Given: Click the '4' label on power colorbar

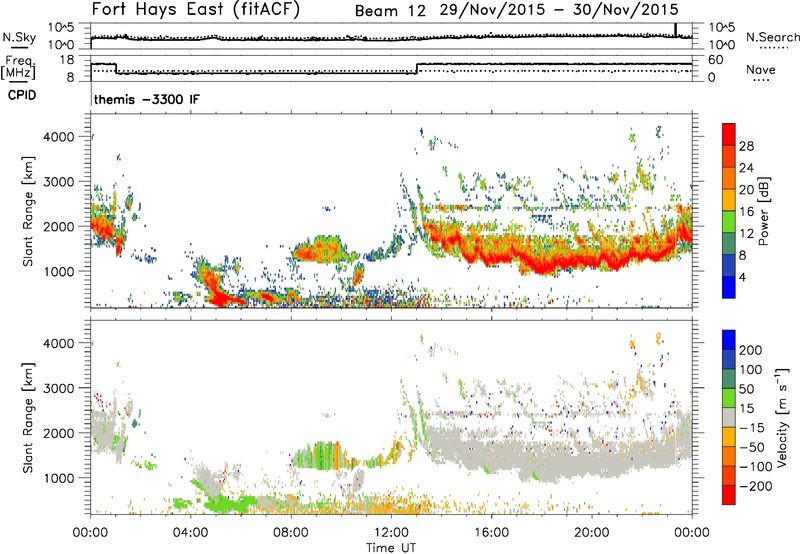Looking at the screenshot, I should (x=742, y=277).
